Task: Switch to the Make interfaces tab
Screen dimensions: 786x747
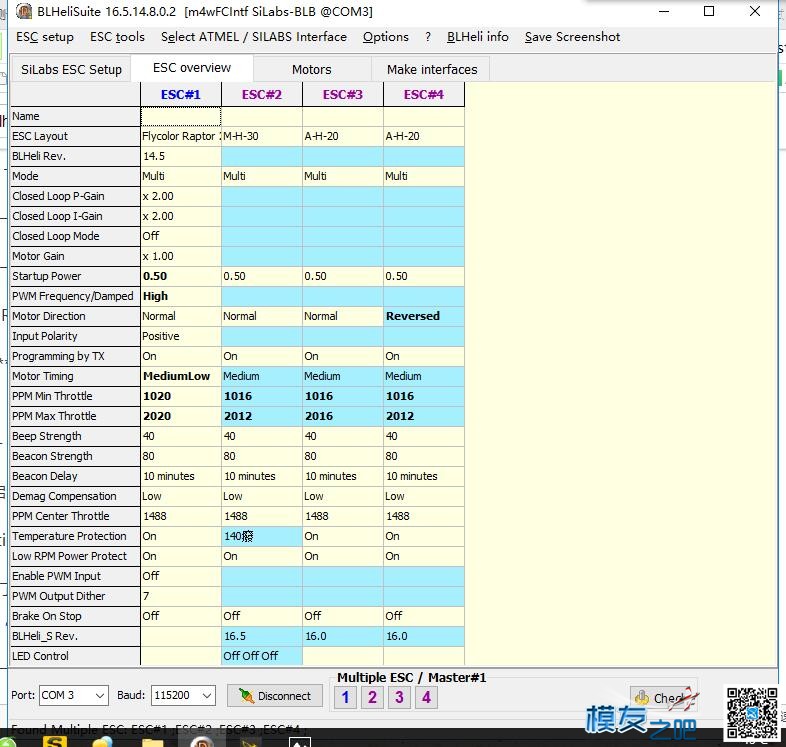Action: 432,70
